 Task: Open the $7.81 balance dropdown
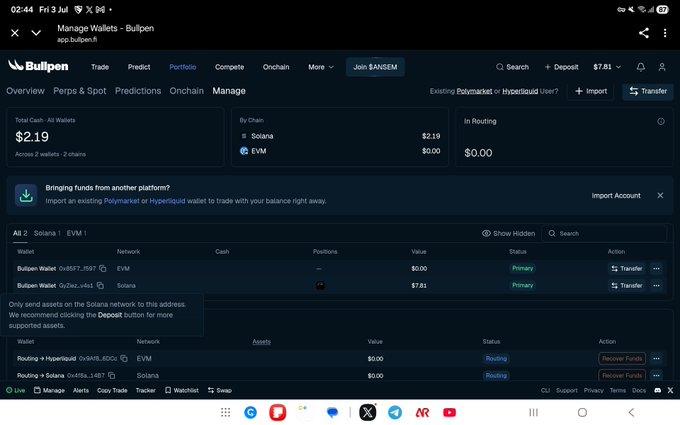[x=607, y=67]
